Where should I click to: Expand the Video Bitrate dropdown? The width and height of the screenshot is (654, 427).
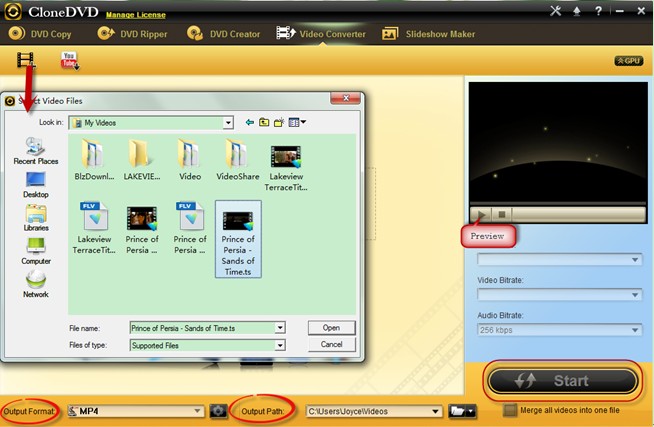click(634, 295)
